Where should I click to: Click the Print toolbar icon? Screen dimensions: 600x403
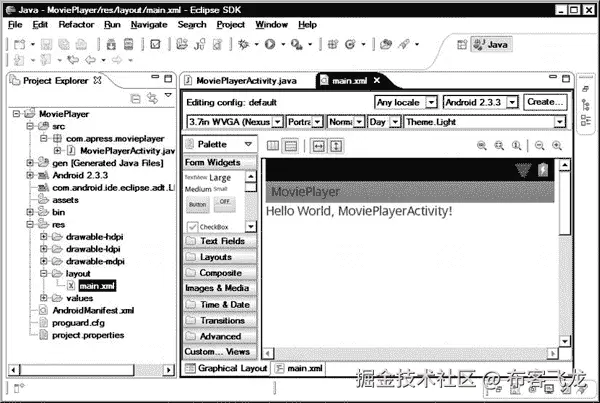pos(81,45)
